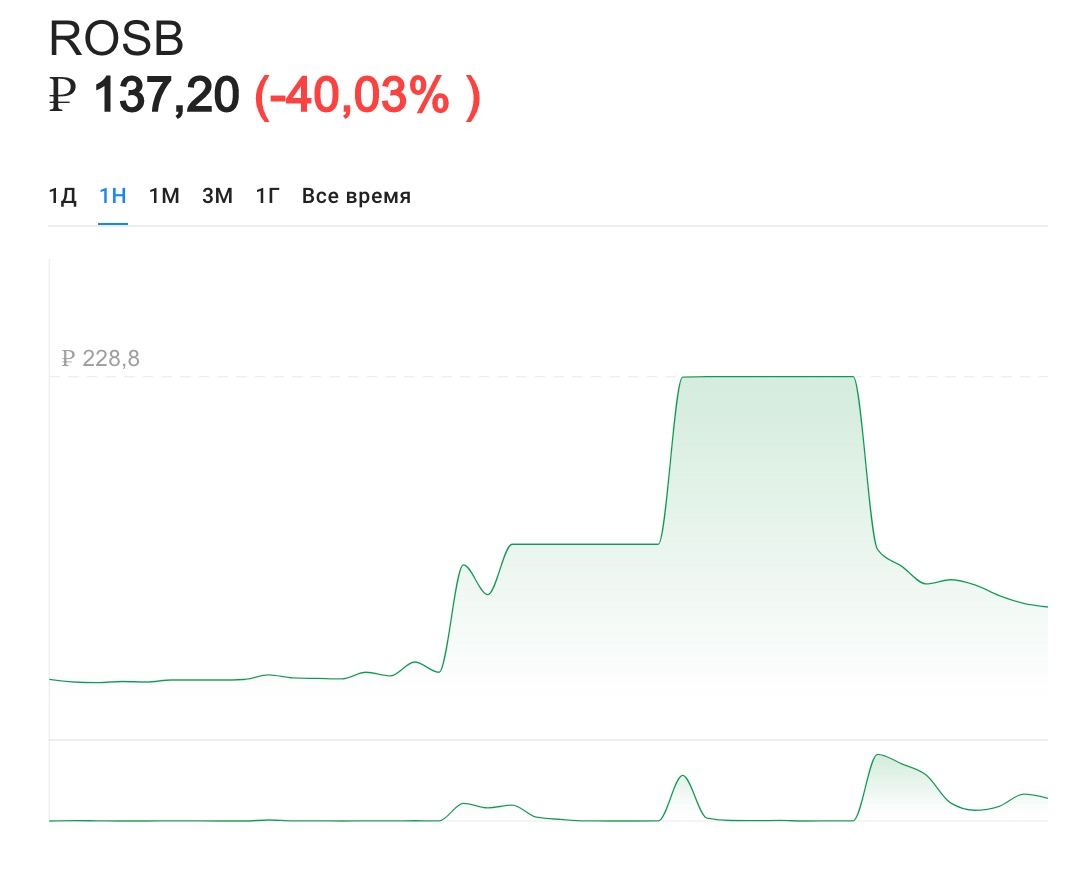
Task: Click the ₽ 228,8 maximum price label
Action: [x=100, y=358]
